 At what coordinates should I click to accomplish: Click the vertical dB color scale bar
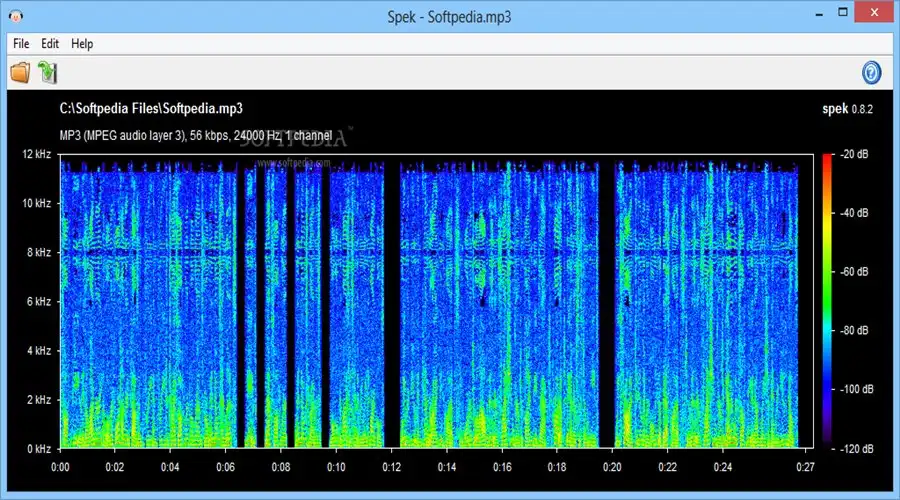(x=826, y=300)
